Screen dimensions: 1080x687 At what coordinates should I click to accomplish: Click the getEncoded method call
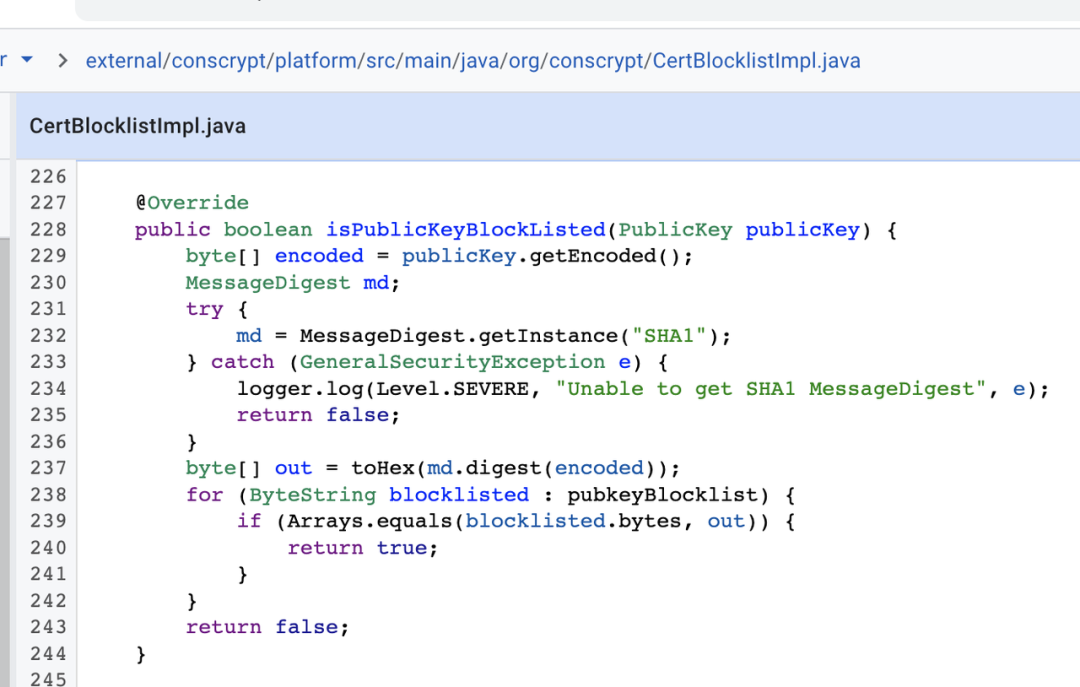pyautogui.click(x=593, y=256)
